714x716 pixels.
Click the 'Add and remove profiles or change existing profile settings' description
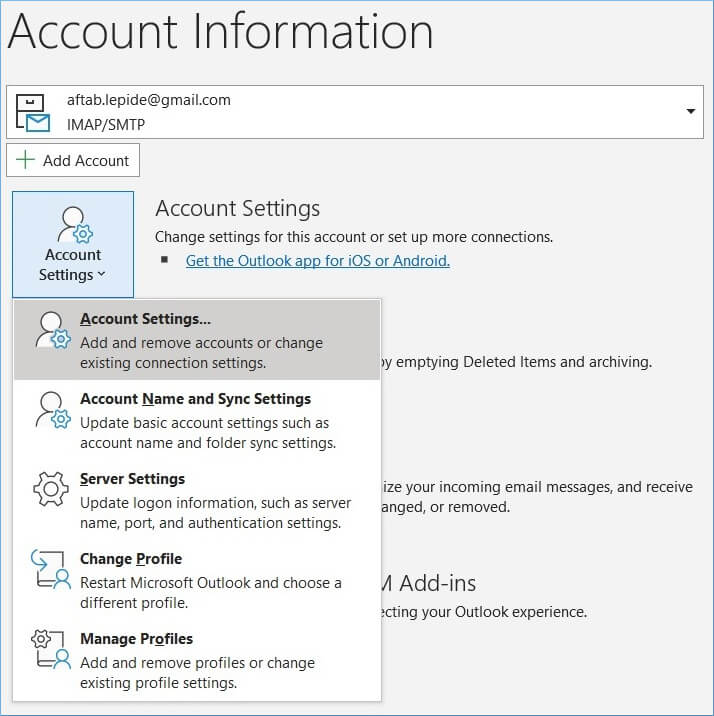[x=197, y=673]
